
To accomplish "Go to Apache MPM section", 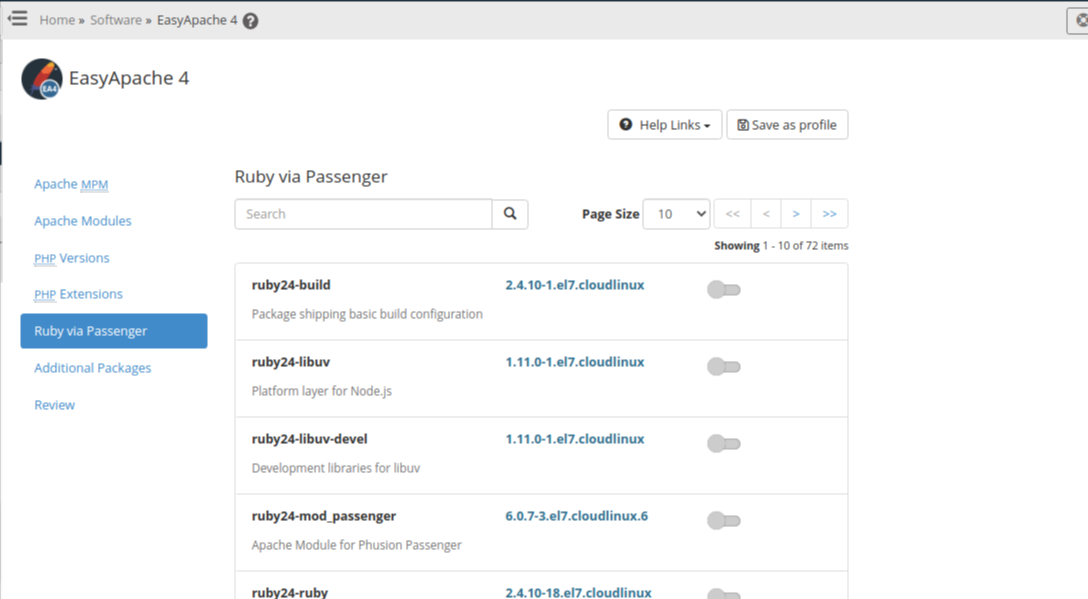I will pos(71,184).
